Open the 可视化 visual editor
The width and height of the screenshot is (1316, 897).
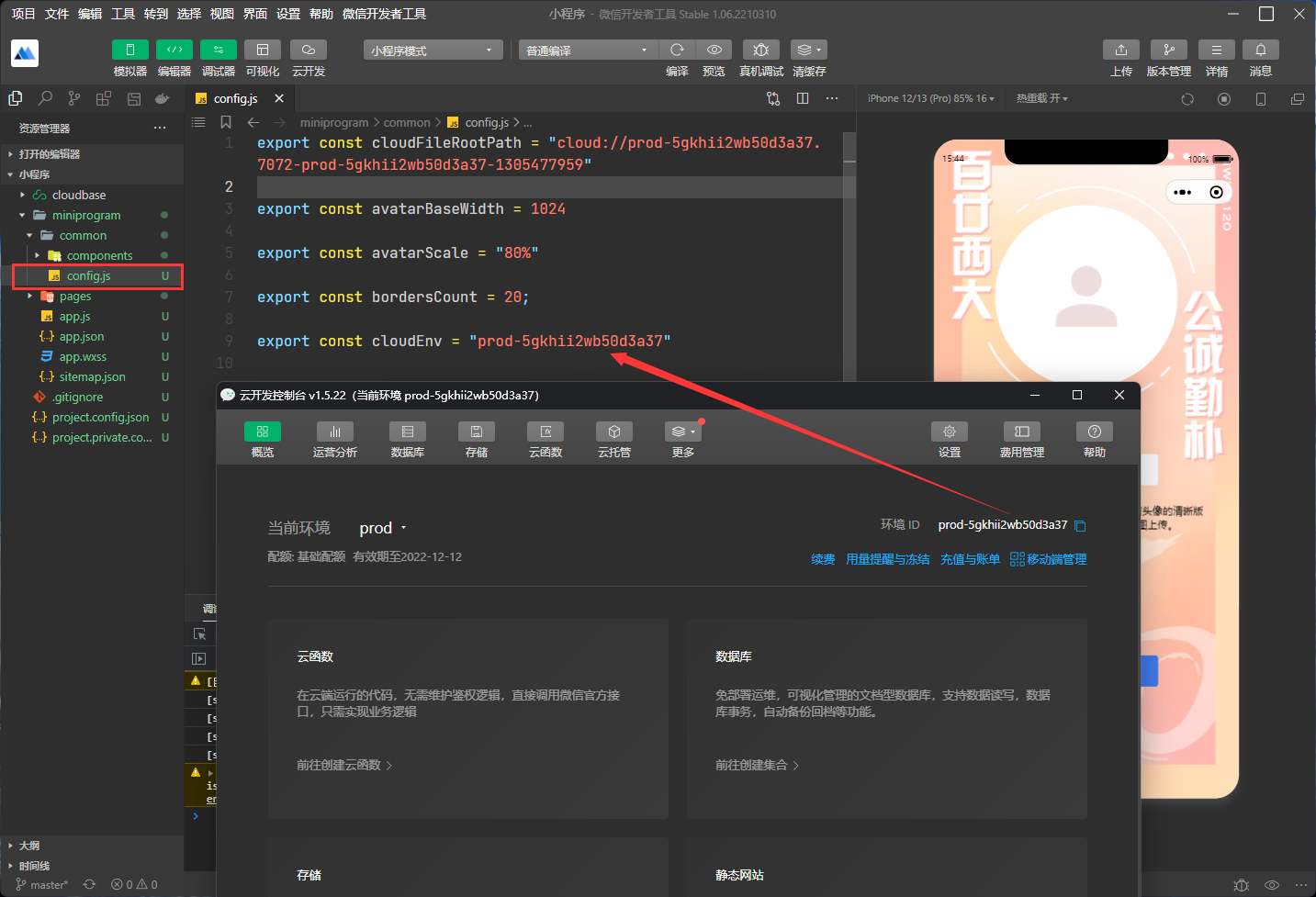(263, 50)
